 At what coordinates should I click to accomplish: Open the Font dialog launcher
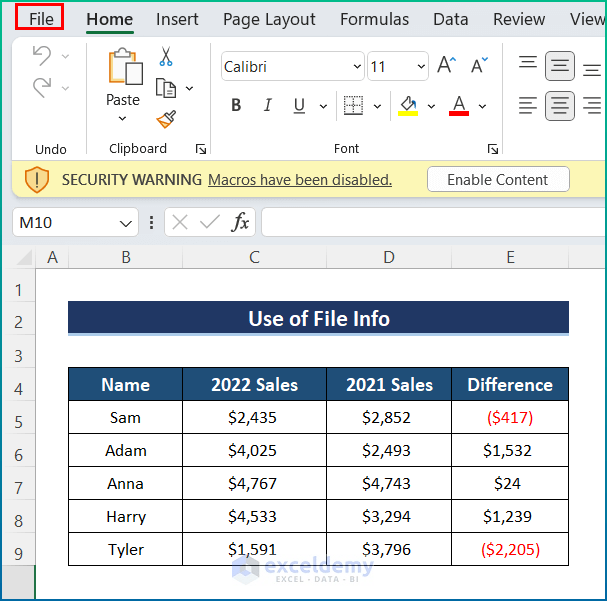pos(493,149)
